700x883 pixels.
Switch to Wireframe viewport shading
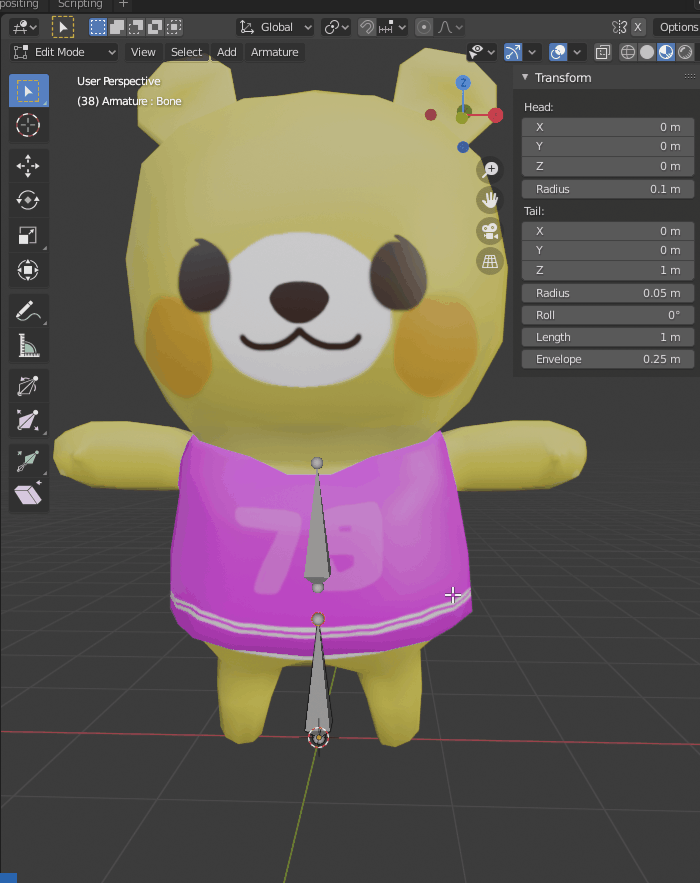(x=628, y=52)
